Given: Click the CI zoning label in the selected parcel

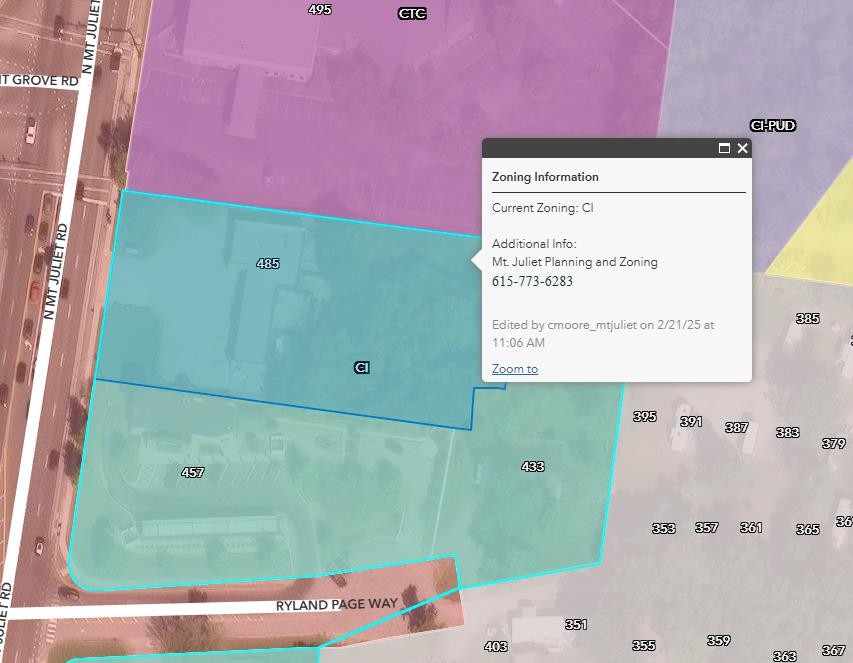Looking at the screenshot, I should (362, 368).
